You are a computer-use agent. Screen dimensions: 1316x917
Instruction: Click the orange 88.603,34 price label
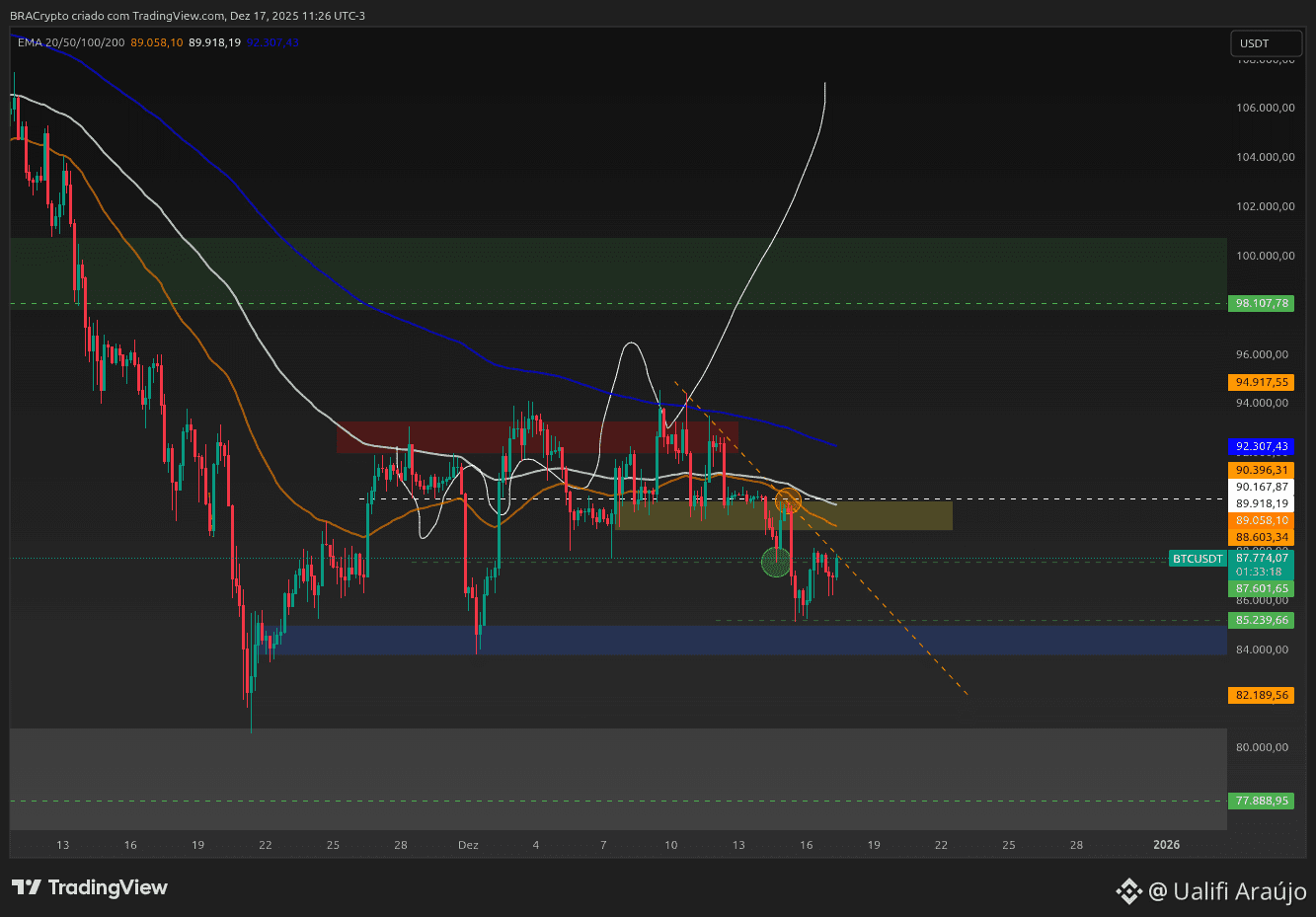(x=1262, y=537)
